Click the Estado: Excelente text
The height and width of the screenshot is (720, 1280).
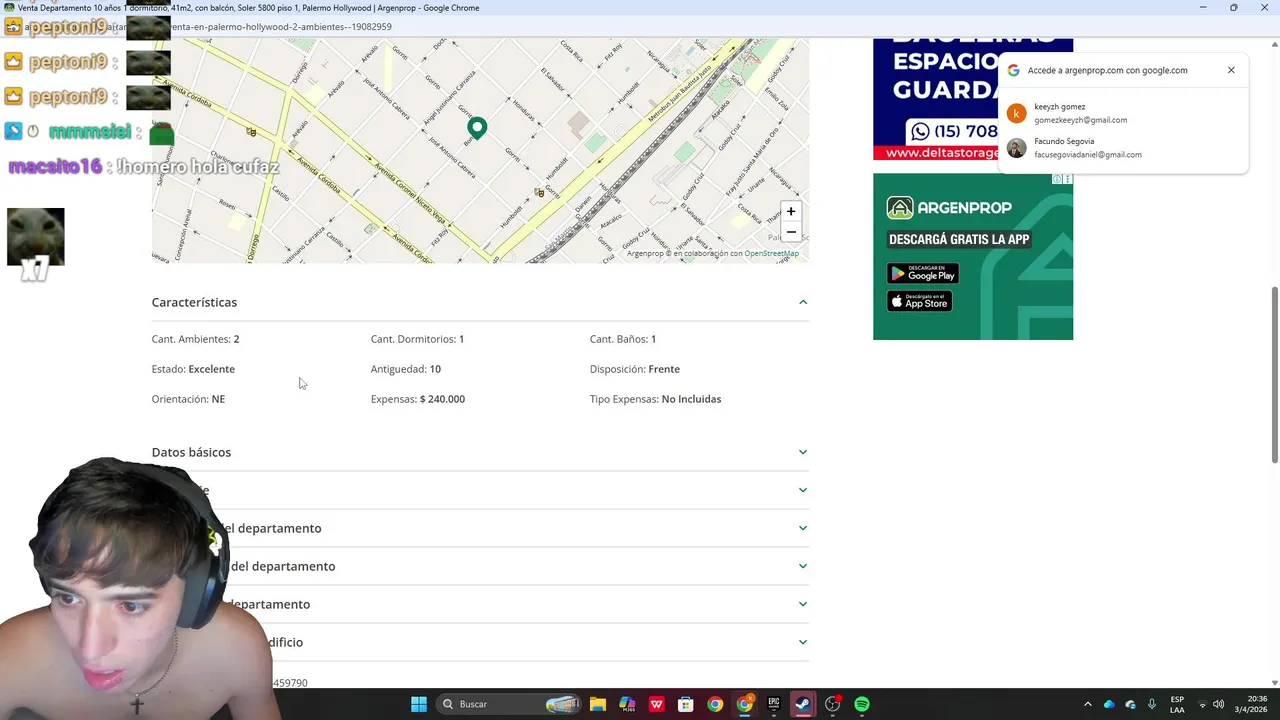click(193, 369)
